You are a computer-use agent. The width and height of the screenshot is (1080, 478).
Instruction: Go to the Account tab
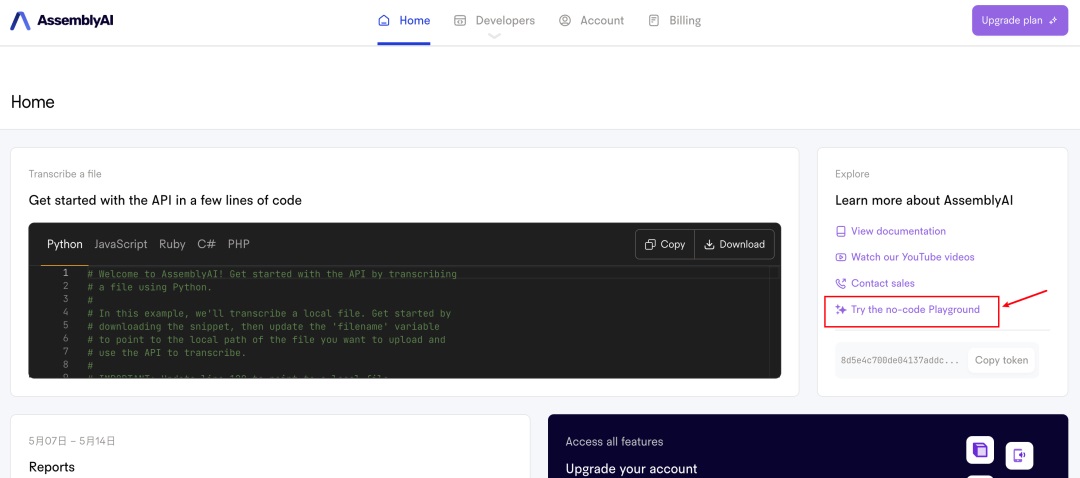(591, 21)
